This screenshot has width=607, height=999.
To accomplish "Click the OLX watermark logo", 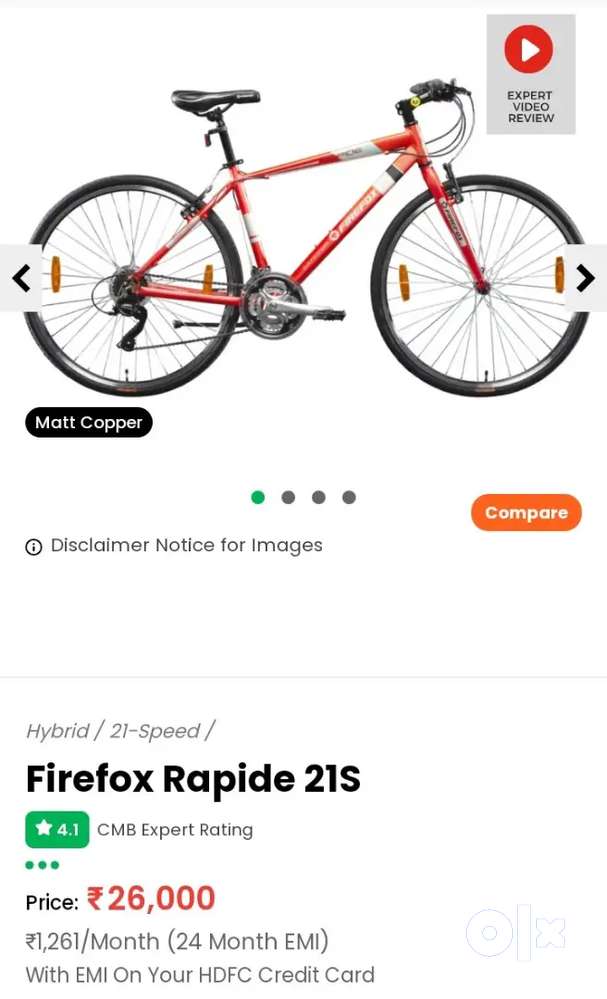I will (x=516, y=932).
